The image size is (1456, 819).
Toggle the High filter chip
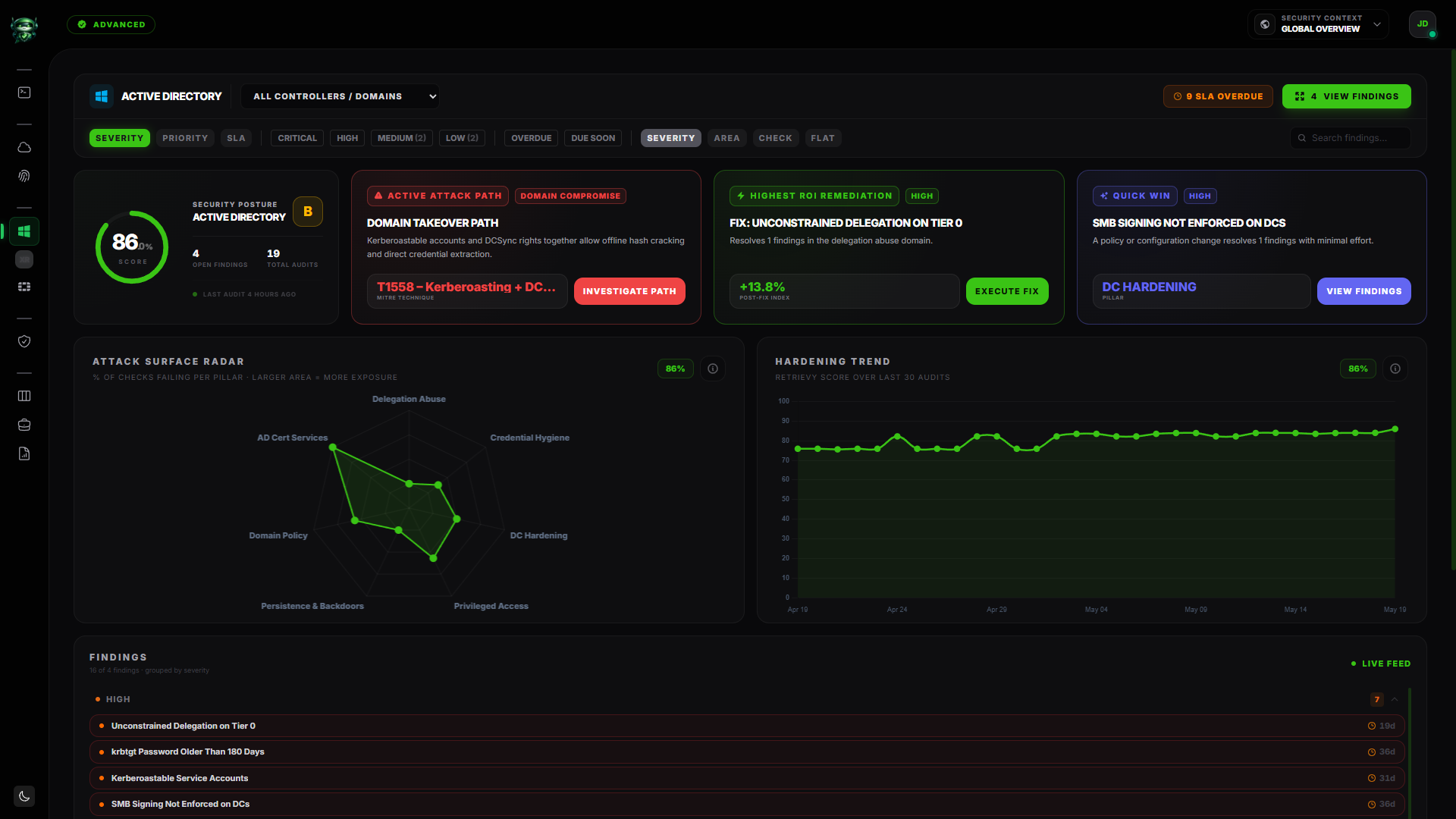pos(347,138)
